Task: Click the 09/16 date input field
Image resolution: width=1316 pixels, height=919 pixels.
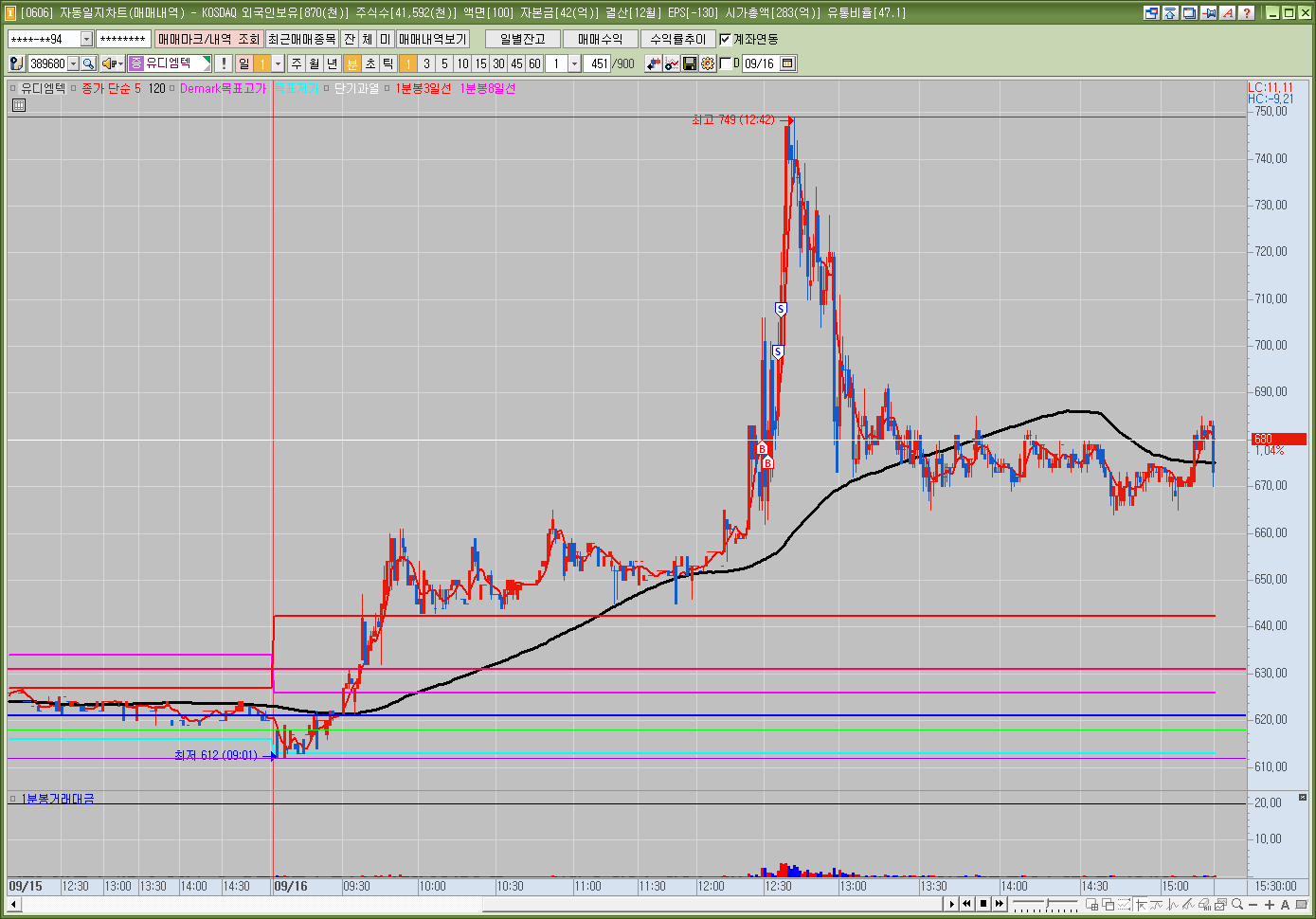Action: (761, 63)
